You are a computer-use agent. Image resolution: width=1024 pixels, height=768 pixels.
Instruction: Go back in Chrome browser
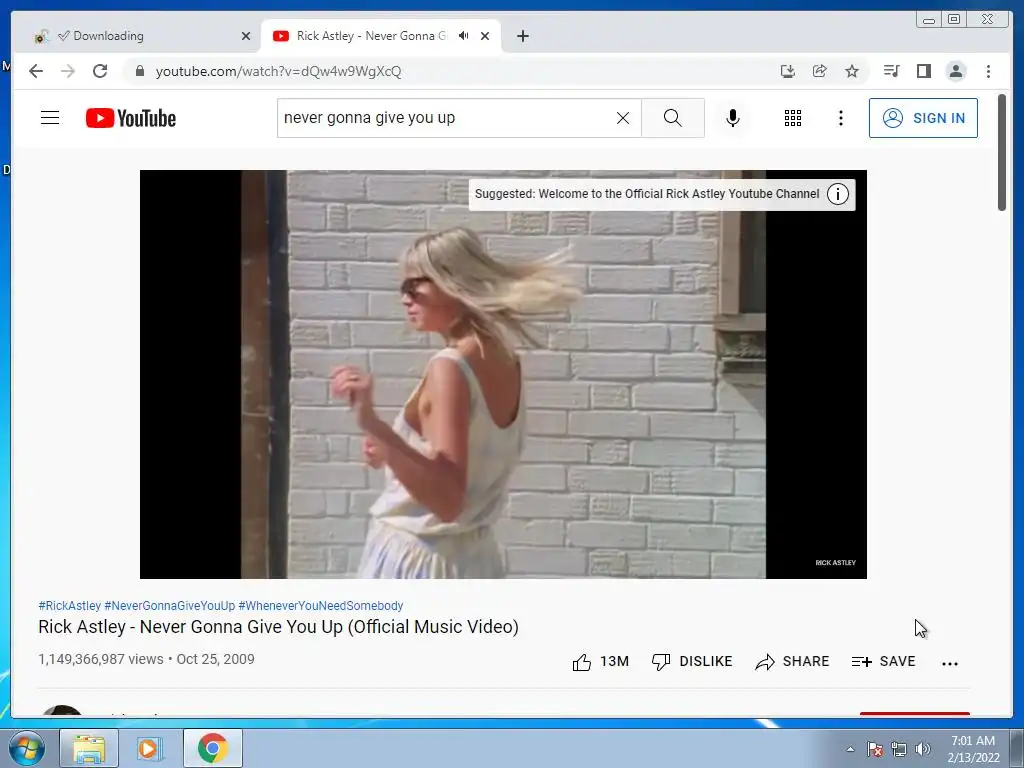[x=36, y=71]
